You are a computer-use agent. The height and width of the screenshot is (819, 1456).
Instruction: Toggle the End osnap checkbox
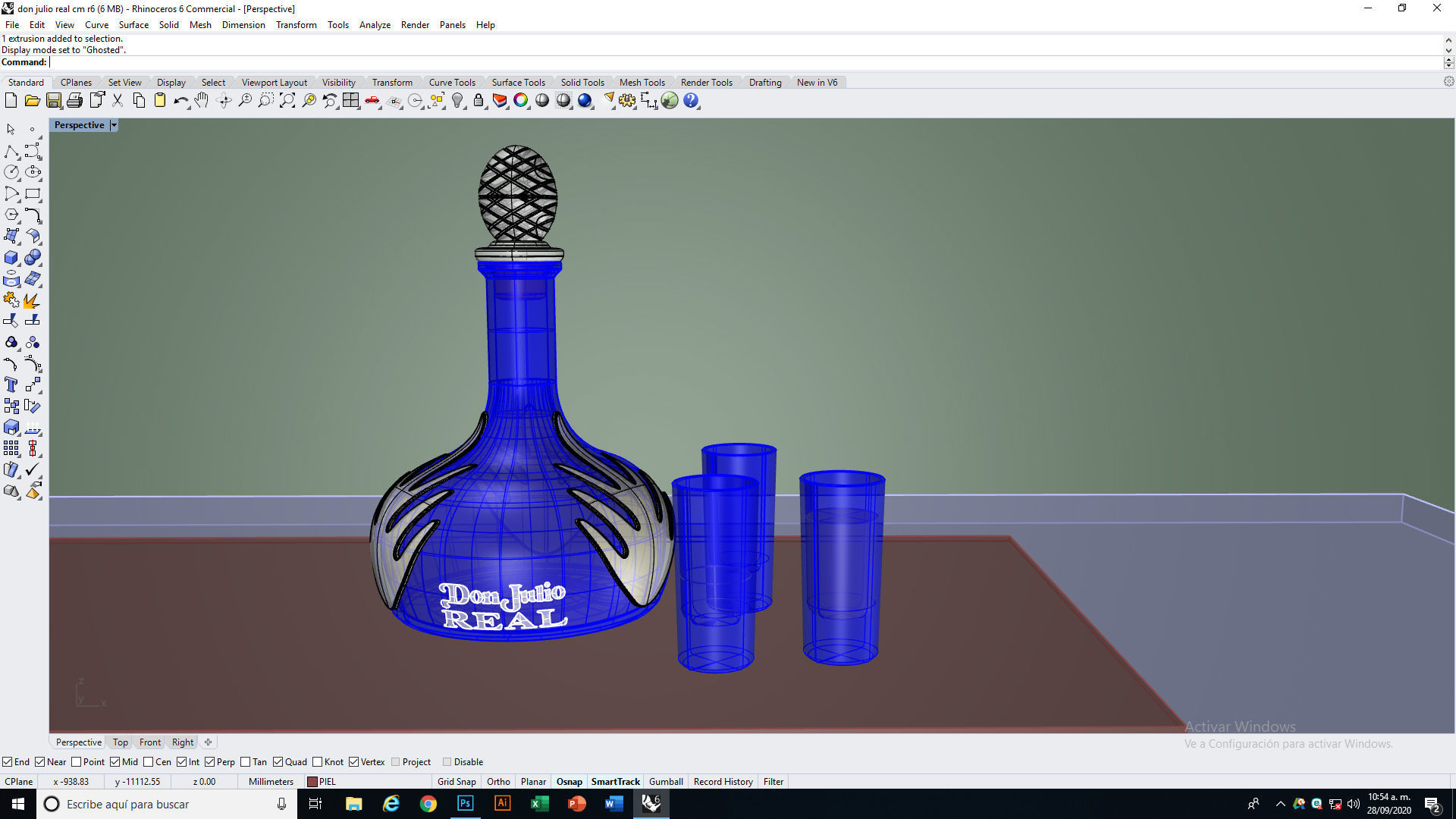(7, 762)
